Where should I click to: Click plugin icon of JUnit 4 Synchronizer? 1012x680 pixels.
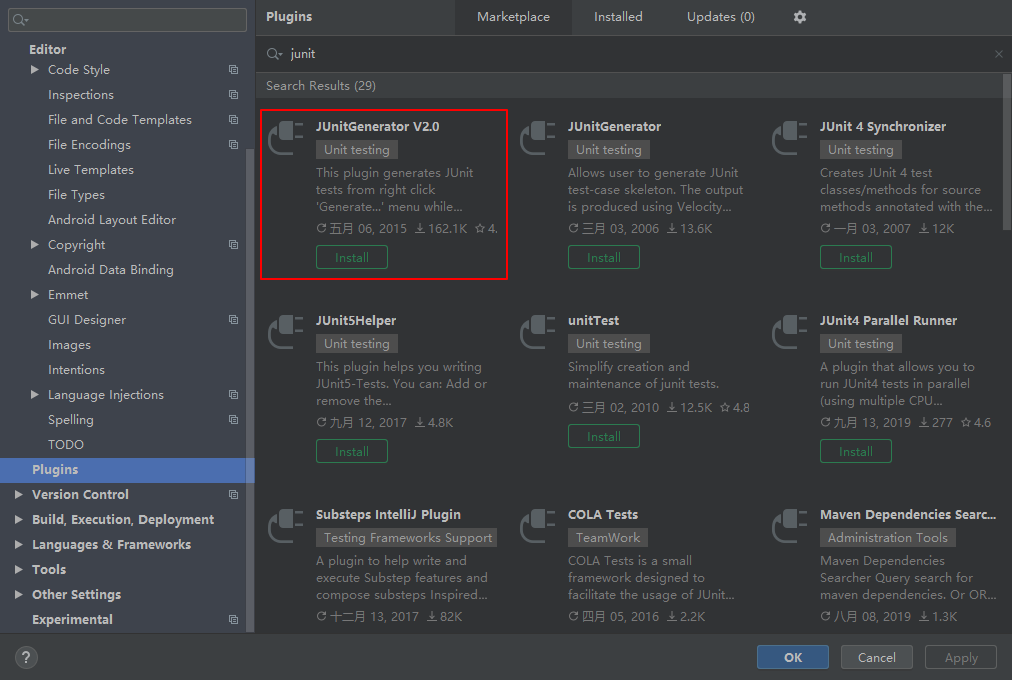tap(789, 138)
